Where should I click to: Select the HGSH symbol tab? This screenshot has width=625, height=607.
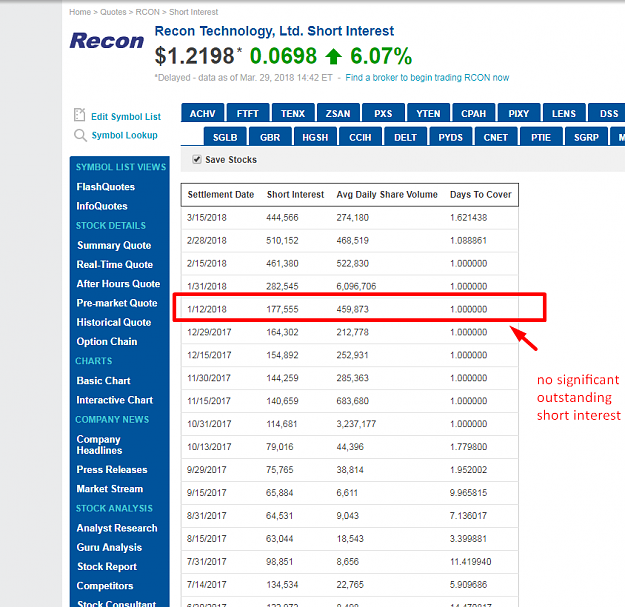(315, 137)
